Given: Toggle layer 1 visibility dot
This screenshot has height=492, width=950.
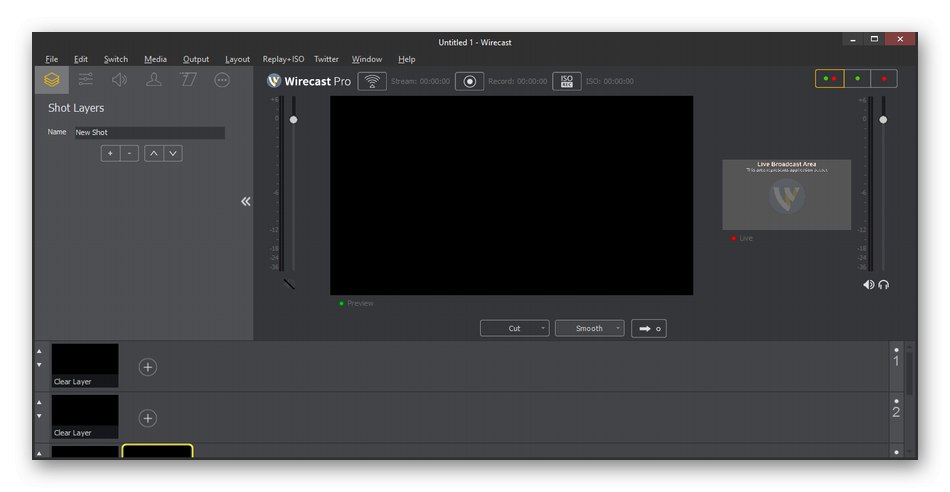Looking at the screenshot, I should point(896,350).
